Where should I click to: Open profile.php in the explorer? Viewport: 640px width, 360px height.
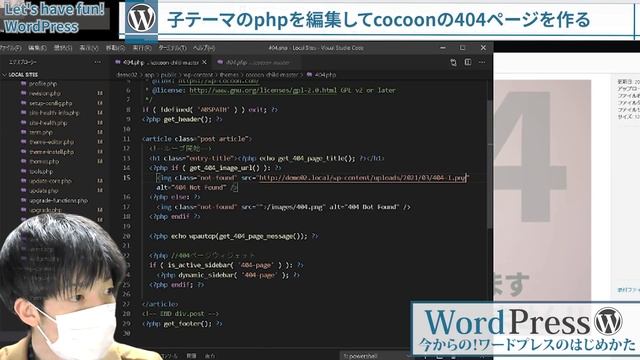pyautogui.click(x=42, y=84)
